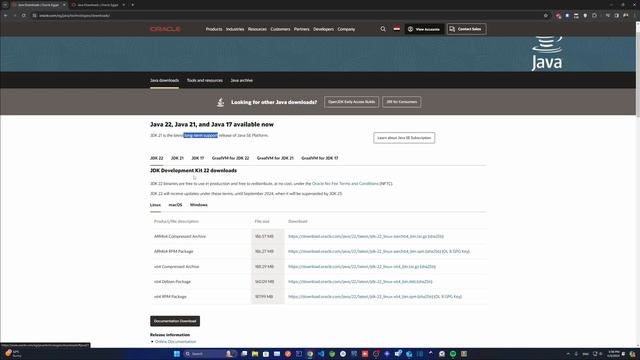The height and width of the screenshot is (360, 640).
Task: Open a new browser tab
Action: tap(133, 5)
